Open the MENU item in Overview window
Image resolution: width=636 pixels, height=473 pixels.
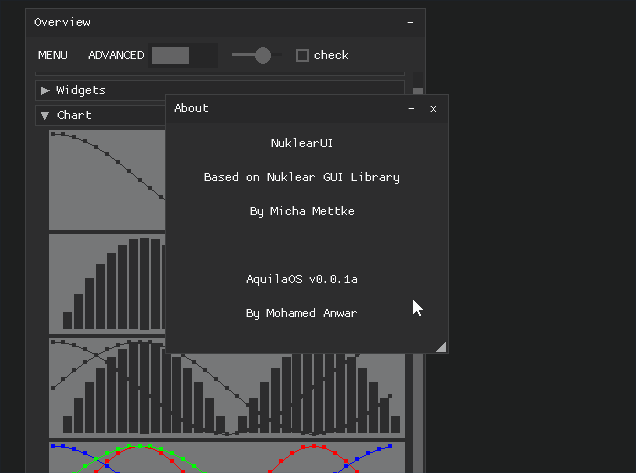(x=53, y=55)
